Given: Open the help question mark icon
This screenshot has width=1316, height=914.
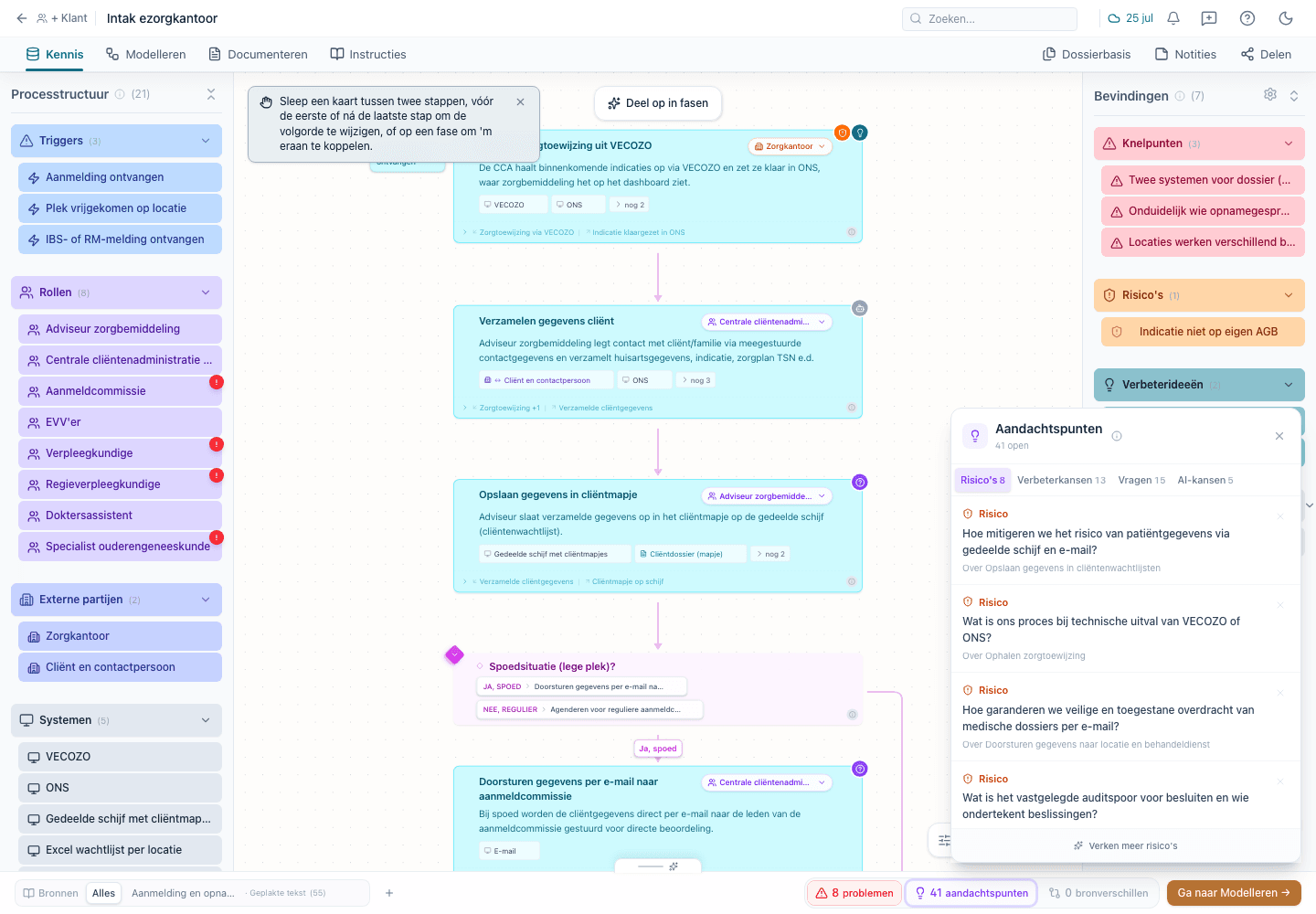Looking at the screenshot, I should pyautogui.click(x=1247, y=18).
